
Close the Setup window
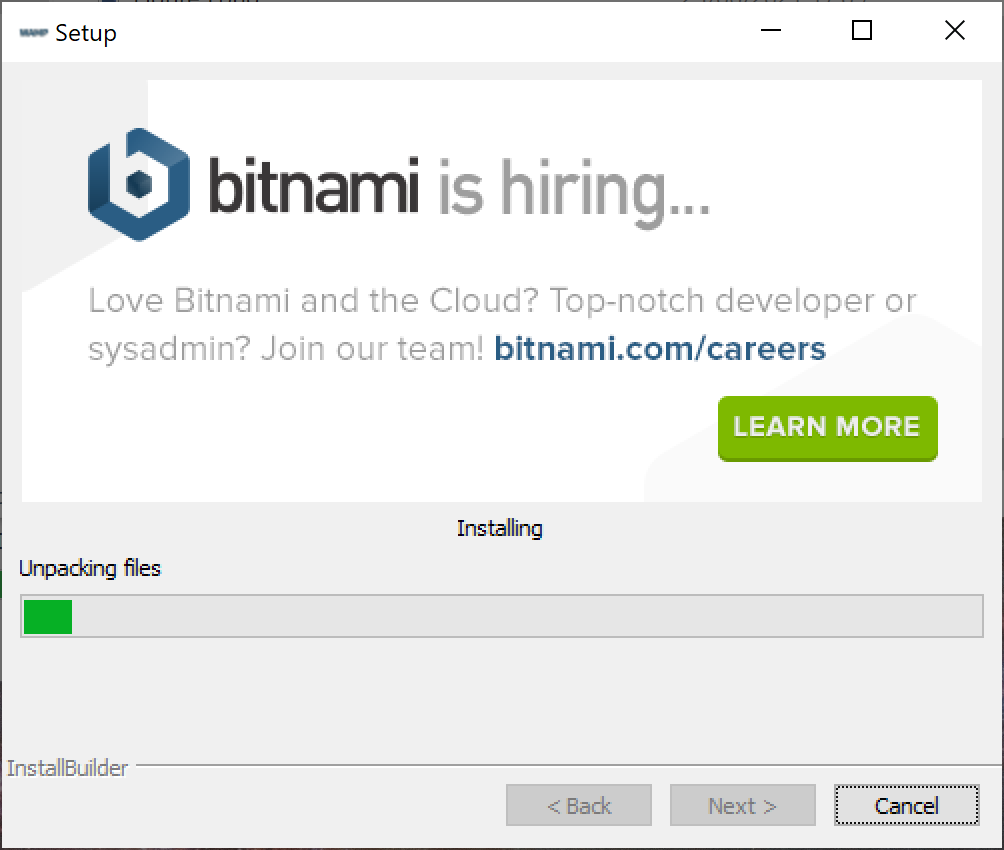(x=954, y=30)
